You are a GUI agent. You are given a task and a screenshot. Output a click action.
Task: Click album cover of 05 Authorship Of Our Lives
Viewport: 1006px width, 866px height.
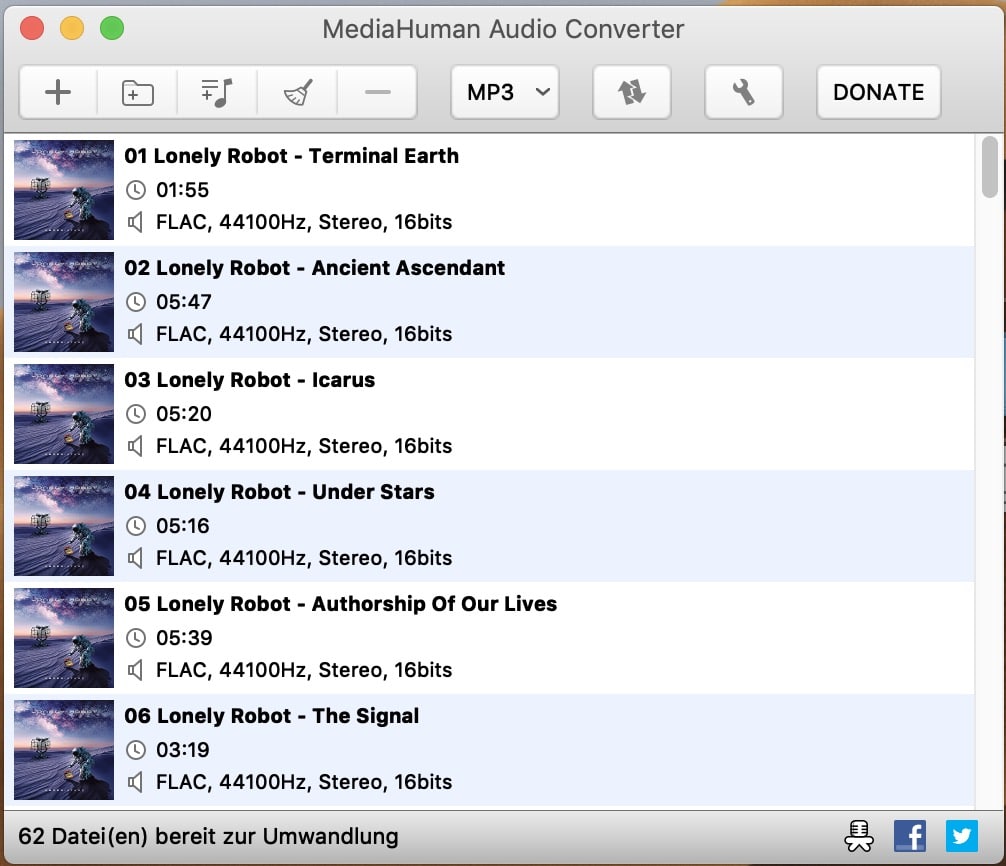coord(64,638)
